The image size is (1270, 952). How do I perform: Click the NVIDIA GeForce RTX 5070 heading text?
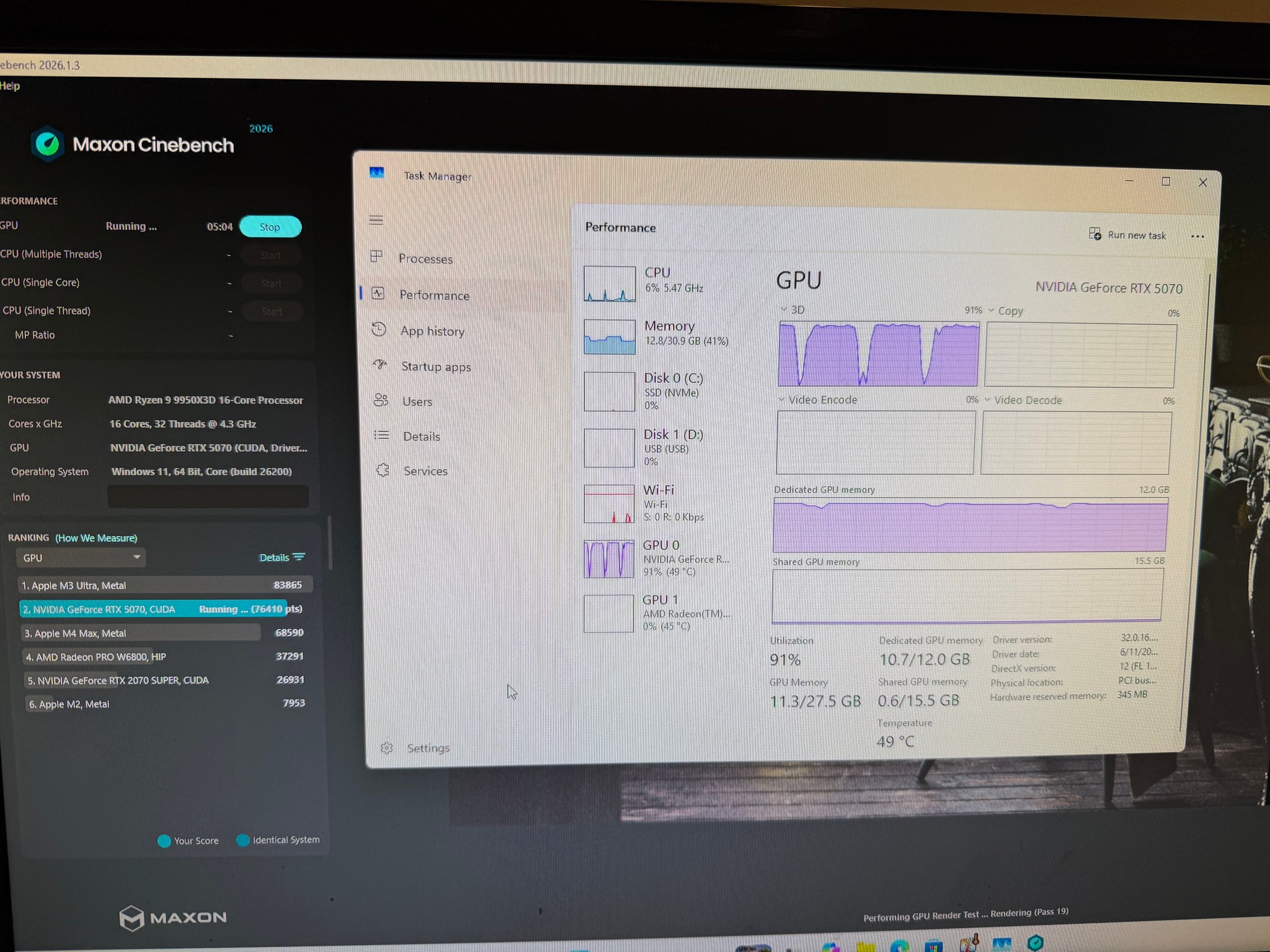coord(1109,288)
